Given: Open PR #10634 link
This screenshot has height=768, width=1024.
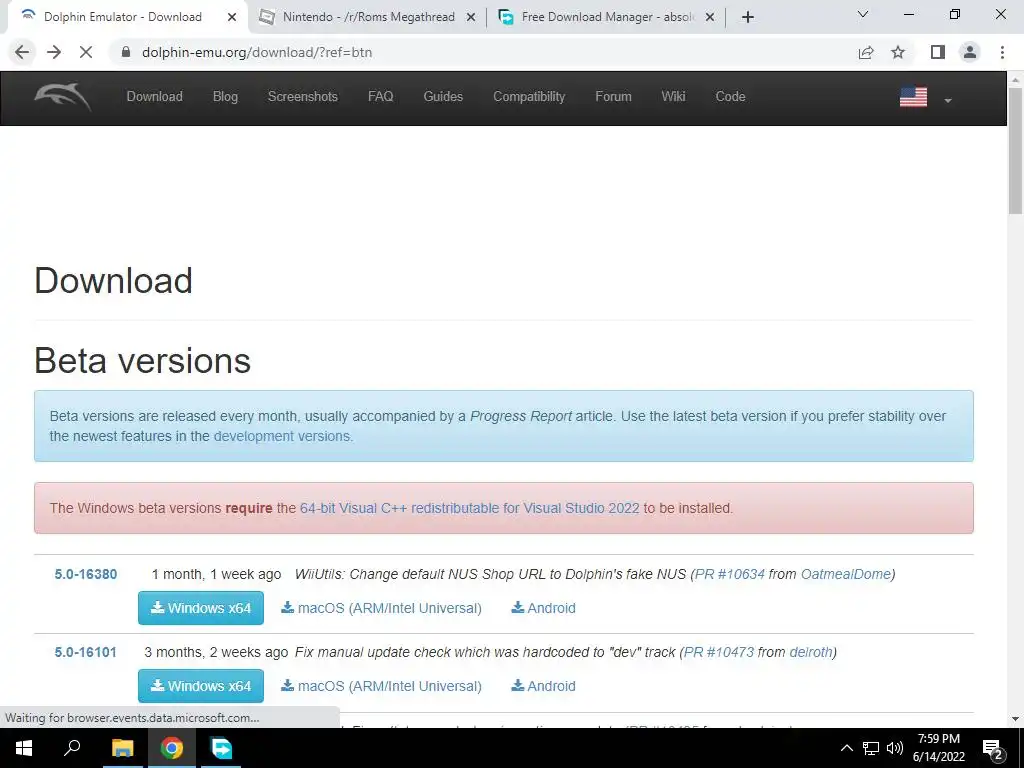Looking at the screenshot, I should coord(729,574).
